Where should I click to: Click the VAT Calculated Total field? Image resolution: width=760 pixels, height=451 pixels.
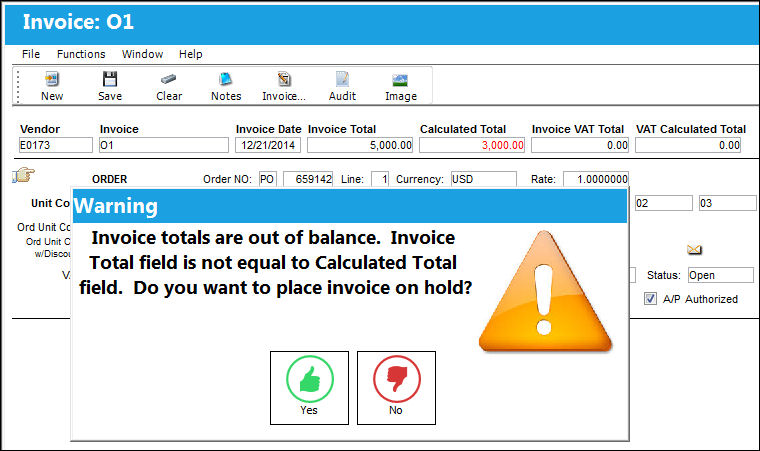[688, 145]
